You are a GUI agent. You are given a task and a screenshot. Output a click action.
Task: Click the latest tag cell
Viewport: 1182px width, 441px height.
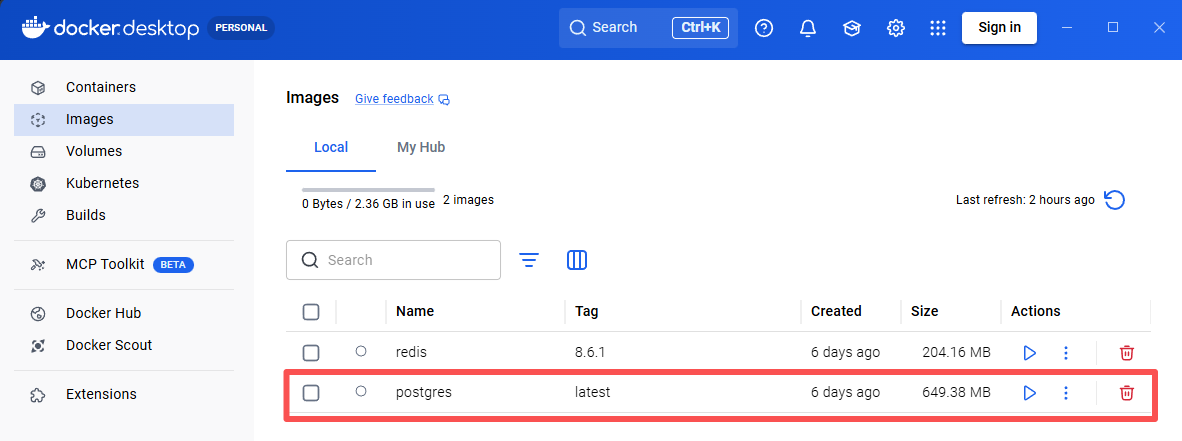pos(593,392)
